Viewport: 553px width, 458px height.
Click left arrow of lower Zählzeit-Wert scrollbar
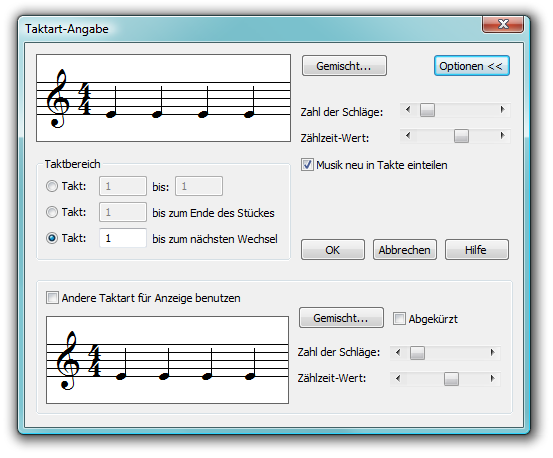point(398,379)
